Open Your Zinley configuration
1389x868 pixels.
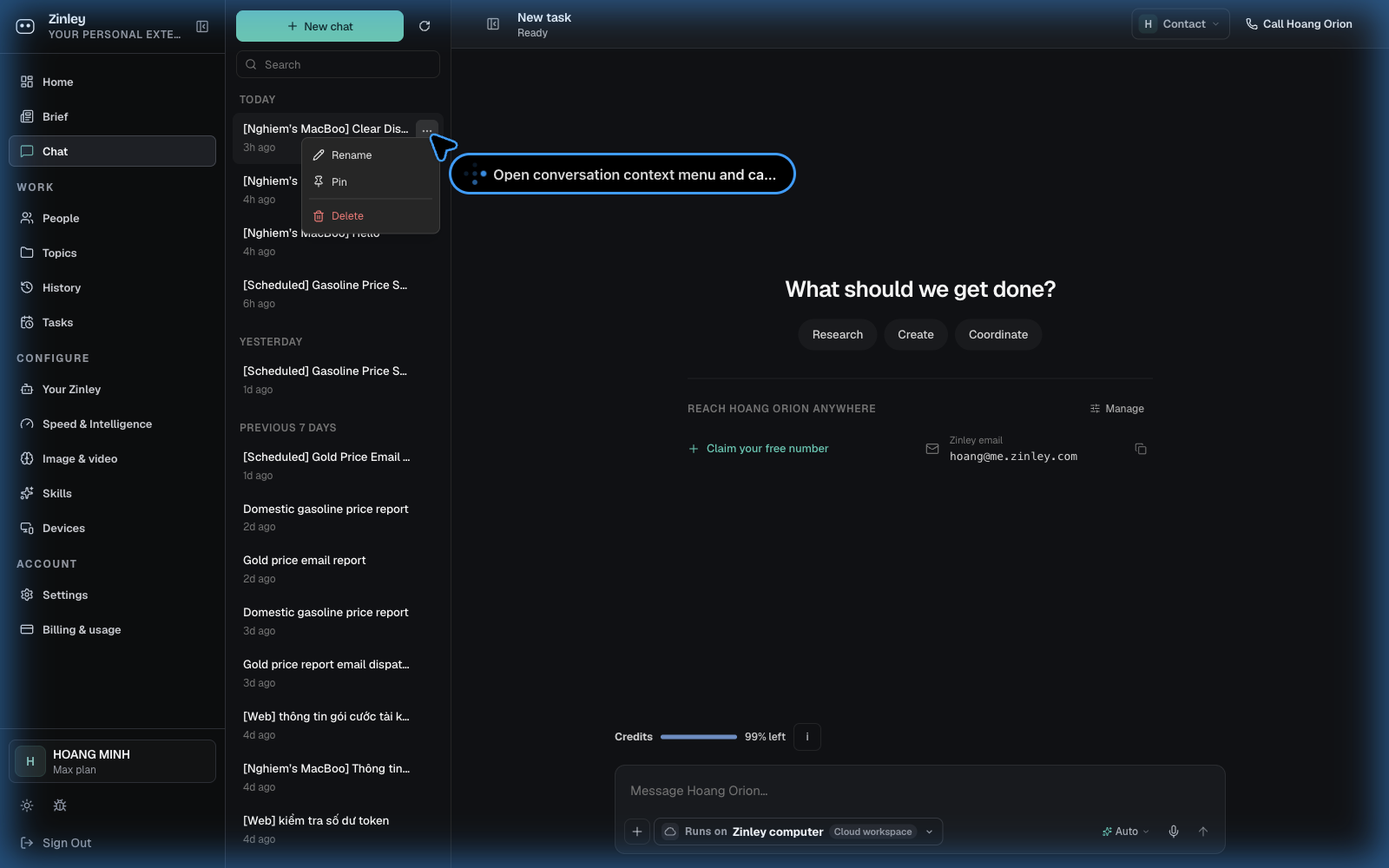112,389
